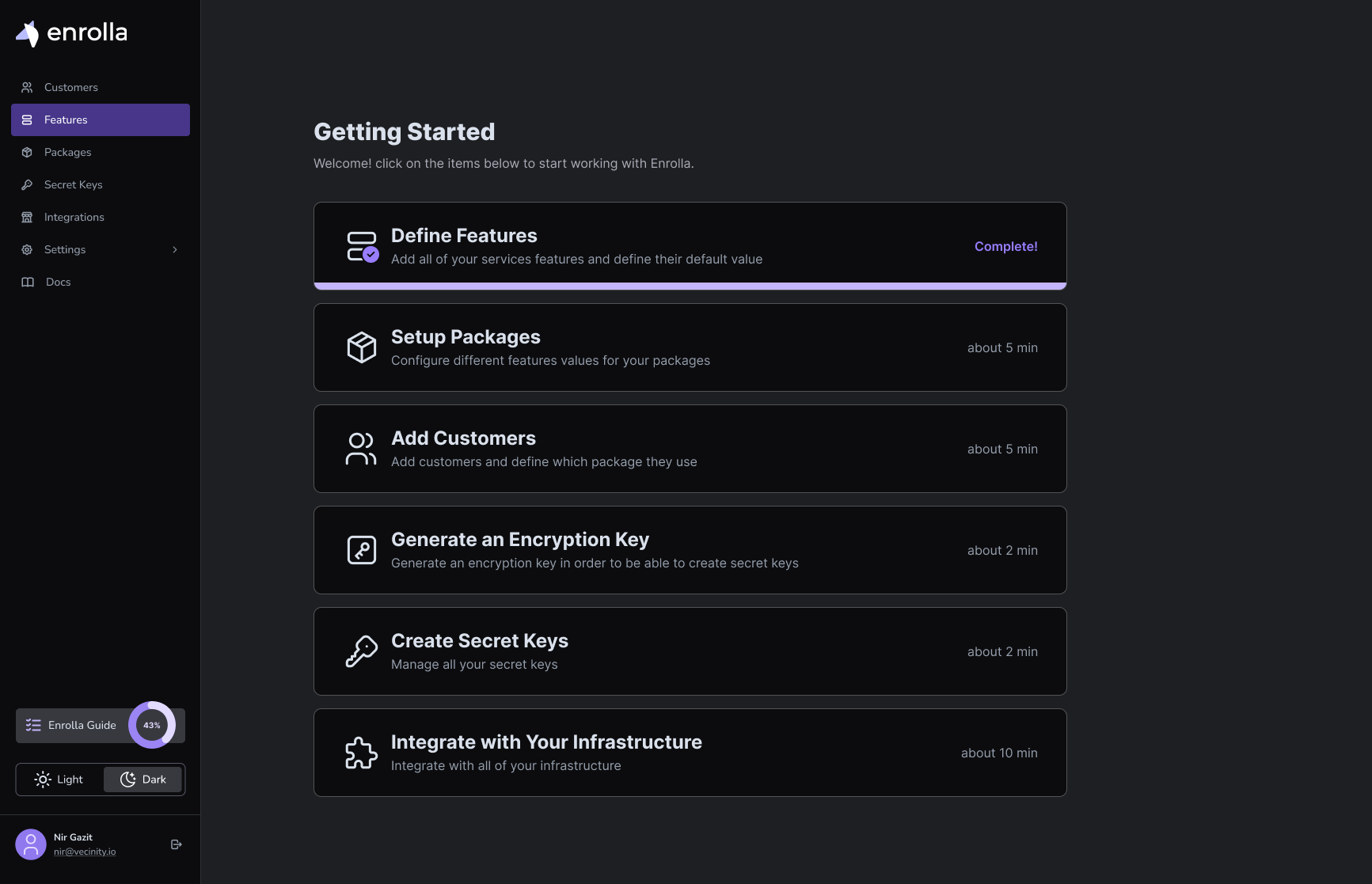The height and width of the screenshot is (884, 1372).
Task: Expand the Settings submenu chevron
Action: [x=175, y=250]
